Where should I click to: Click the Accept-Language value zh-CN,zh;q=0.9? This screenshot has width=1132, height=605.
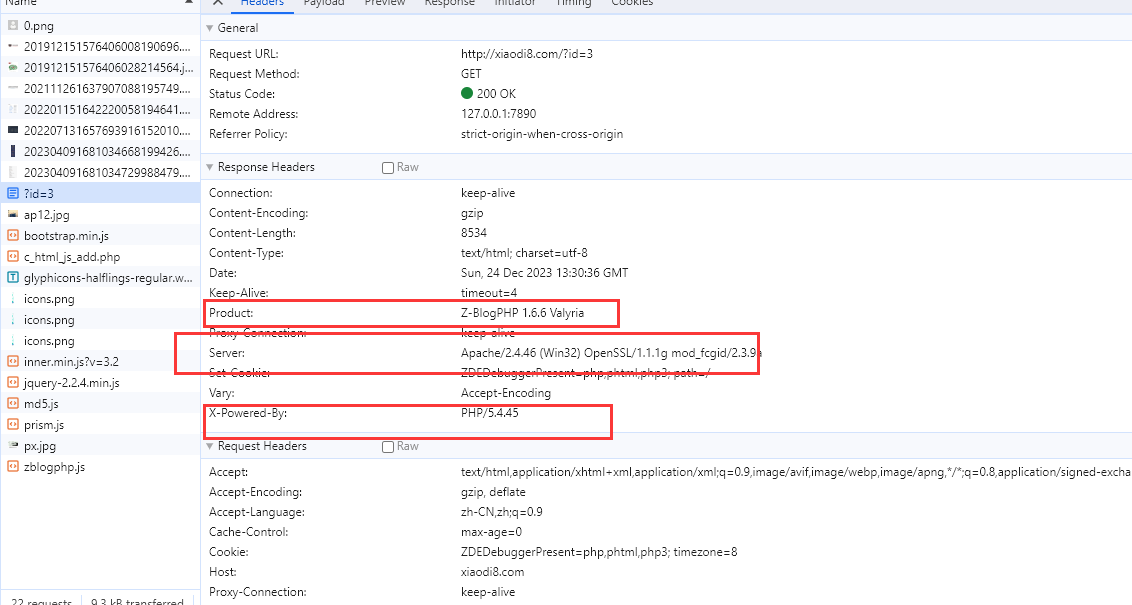[502, 512]
